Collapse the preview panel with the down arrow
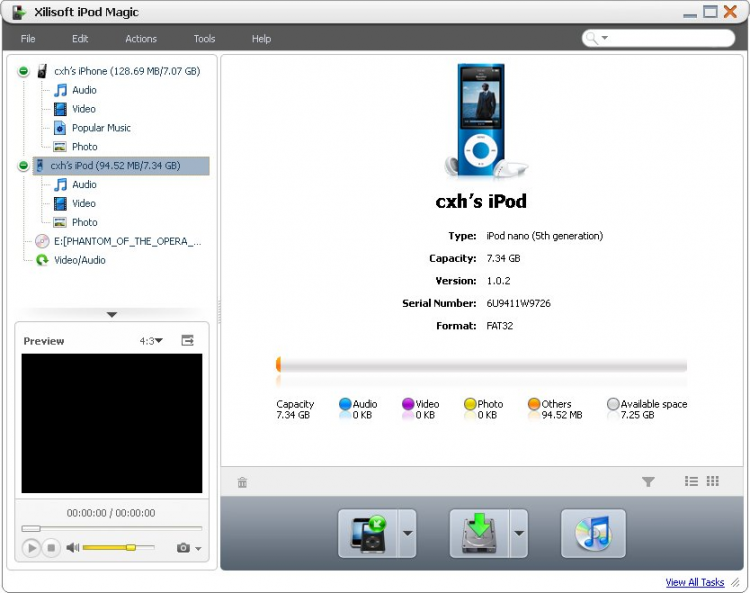Viewport: 750px width, 593px height. (x=112, y=315)
